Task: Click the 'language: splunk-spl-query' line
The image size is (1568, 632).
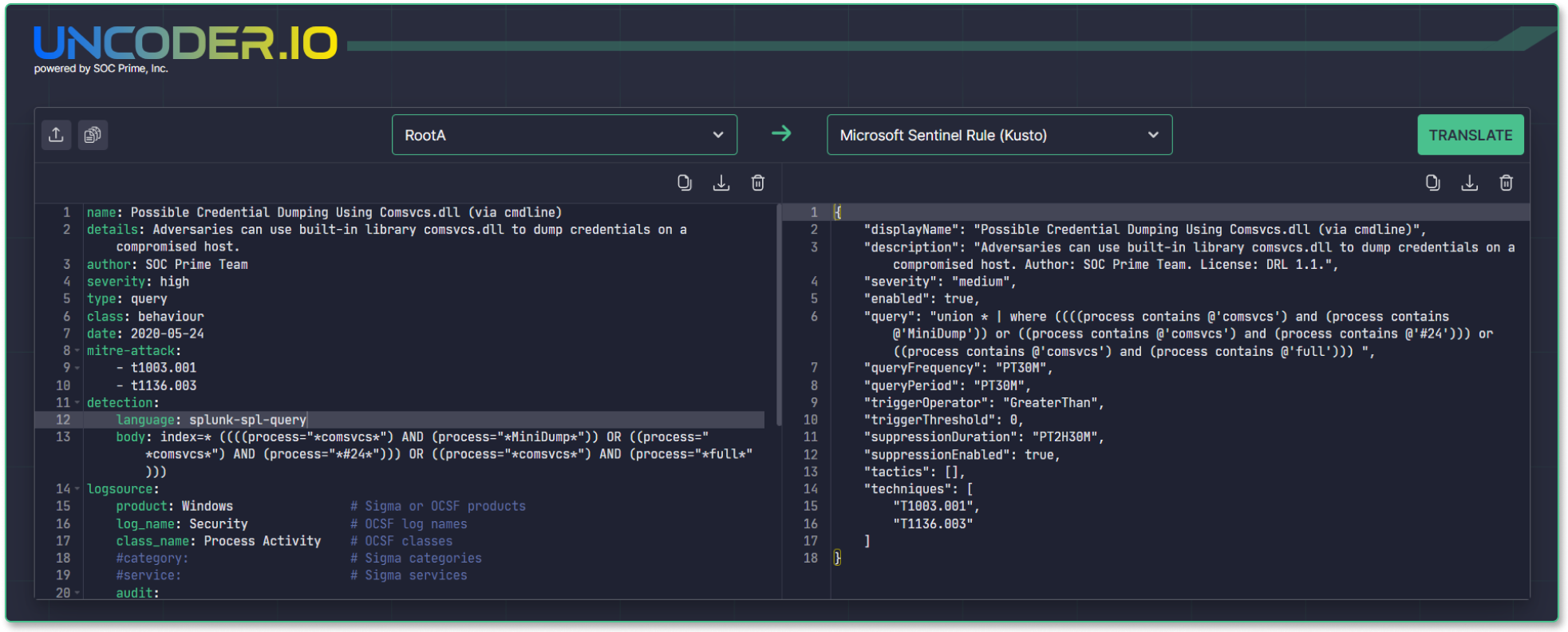Action: (211, 420)
